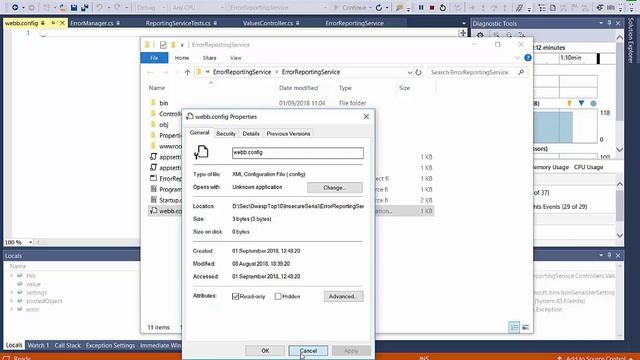Go up one folder in Explorer
The height and width of the screenshot is (360, 640).
tap(187, 72)
